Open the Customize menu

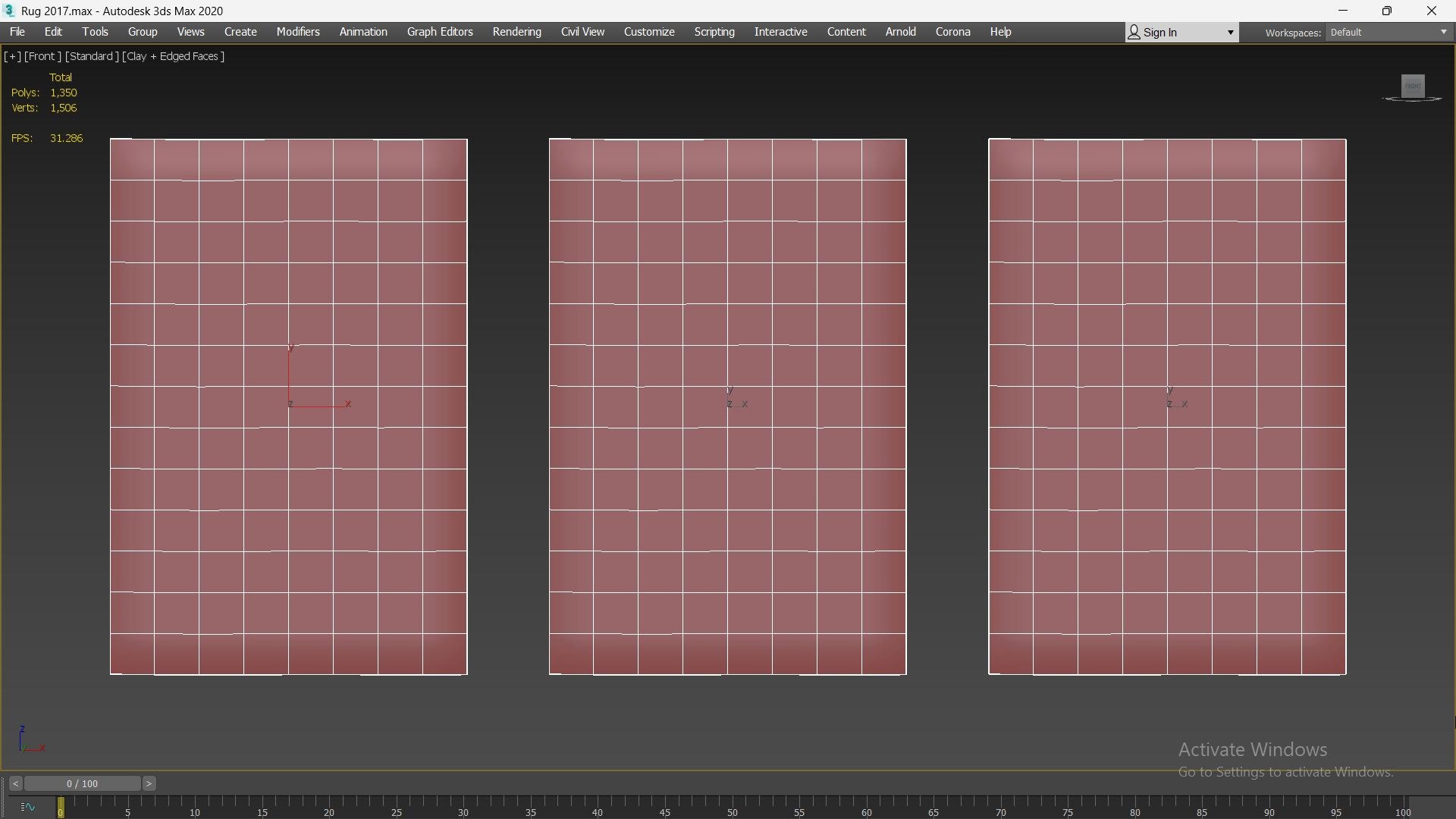point(649,32)
